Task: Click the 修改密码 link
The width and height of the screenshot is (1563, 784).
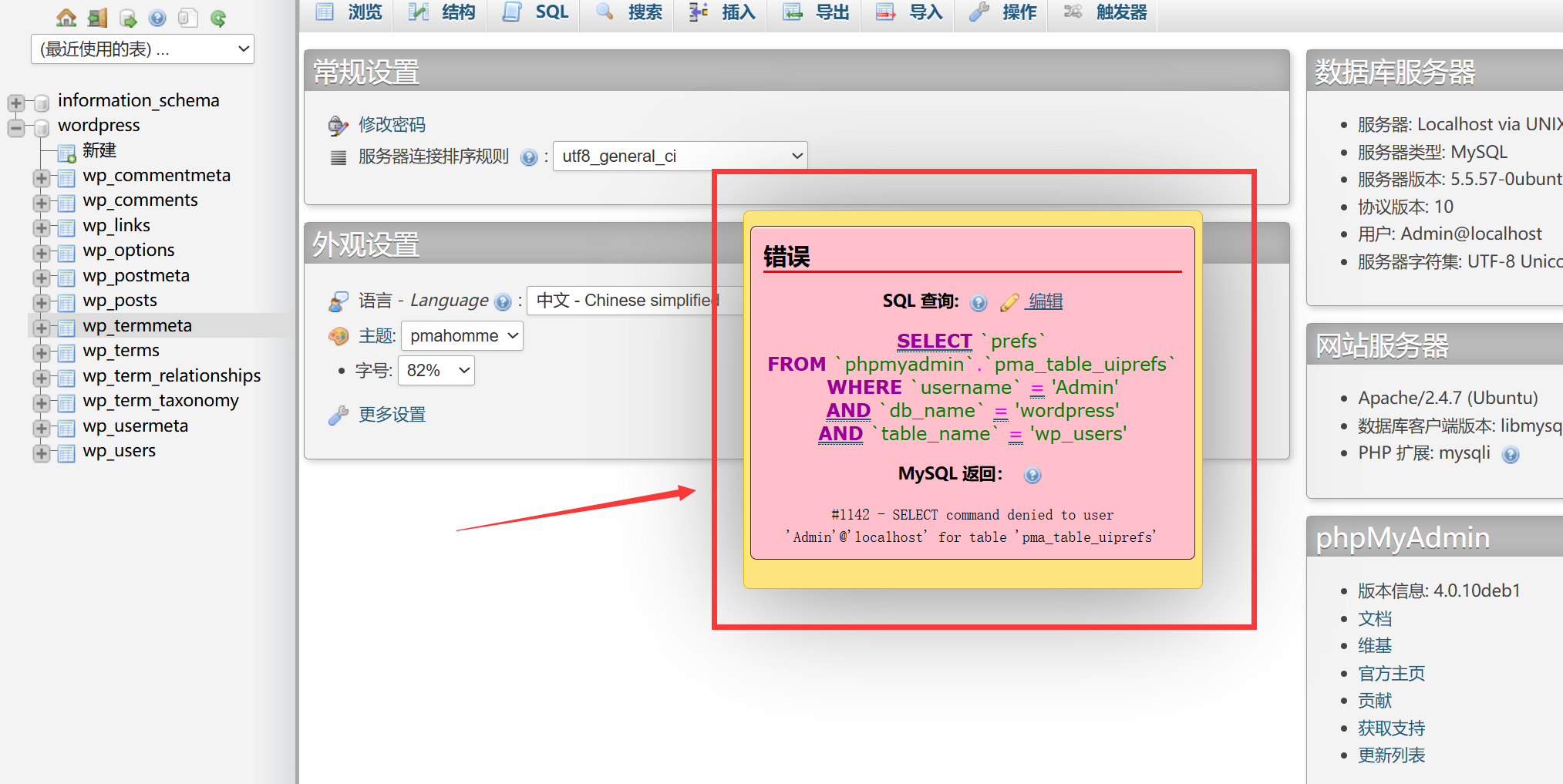Action: (x=392, y=125)
